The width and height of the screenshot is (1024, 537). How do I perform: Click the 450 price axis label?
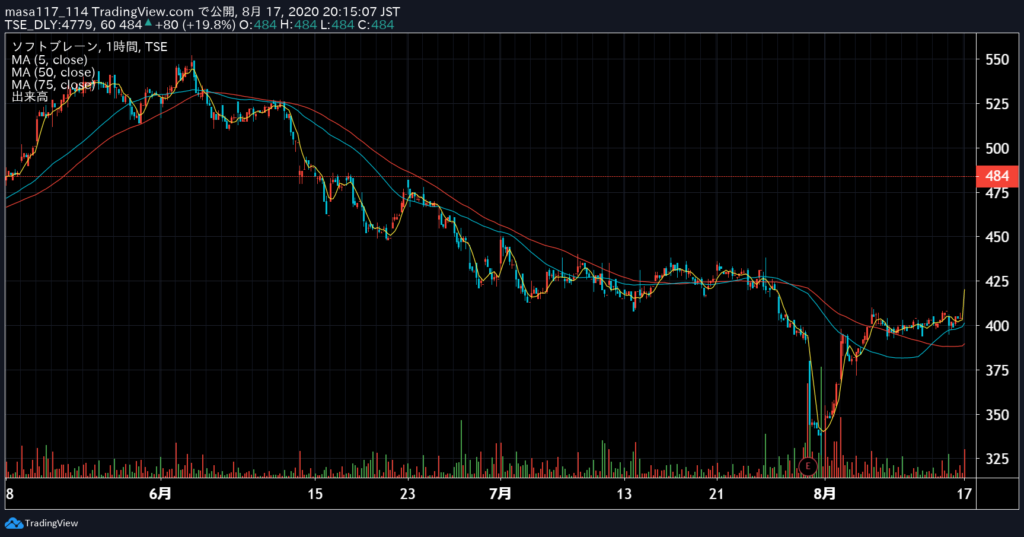(997, 237)
